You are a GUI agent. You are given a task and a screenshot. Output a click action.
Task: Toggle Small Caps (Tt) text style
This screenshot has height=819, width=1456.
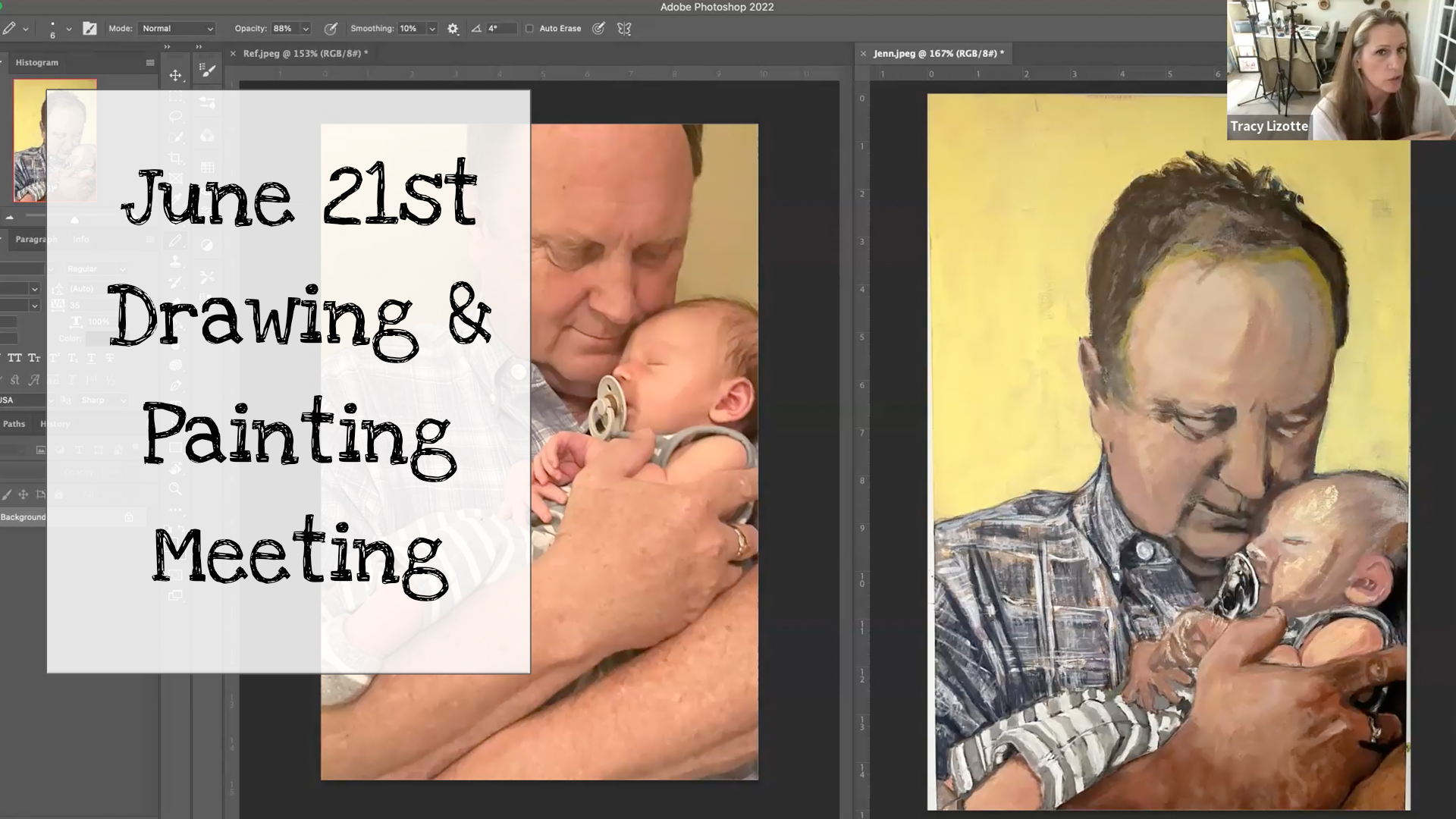click(x=34, y=358)
